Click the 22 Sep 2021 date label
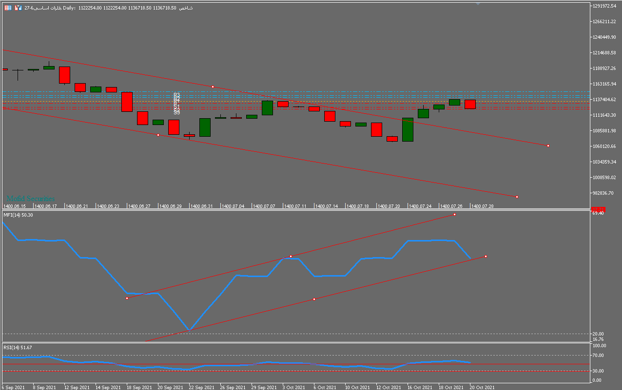 pyautogui.click(x=202, y=387)
